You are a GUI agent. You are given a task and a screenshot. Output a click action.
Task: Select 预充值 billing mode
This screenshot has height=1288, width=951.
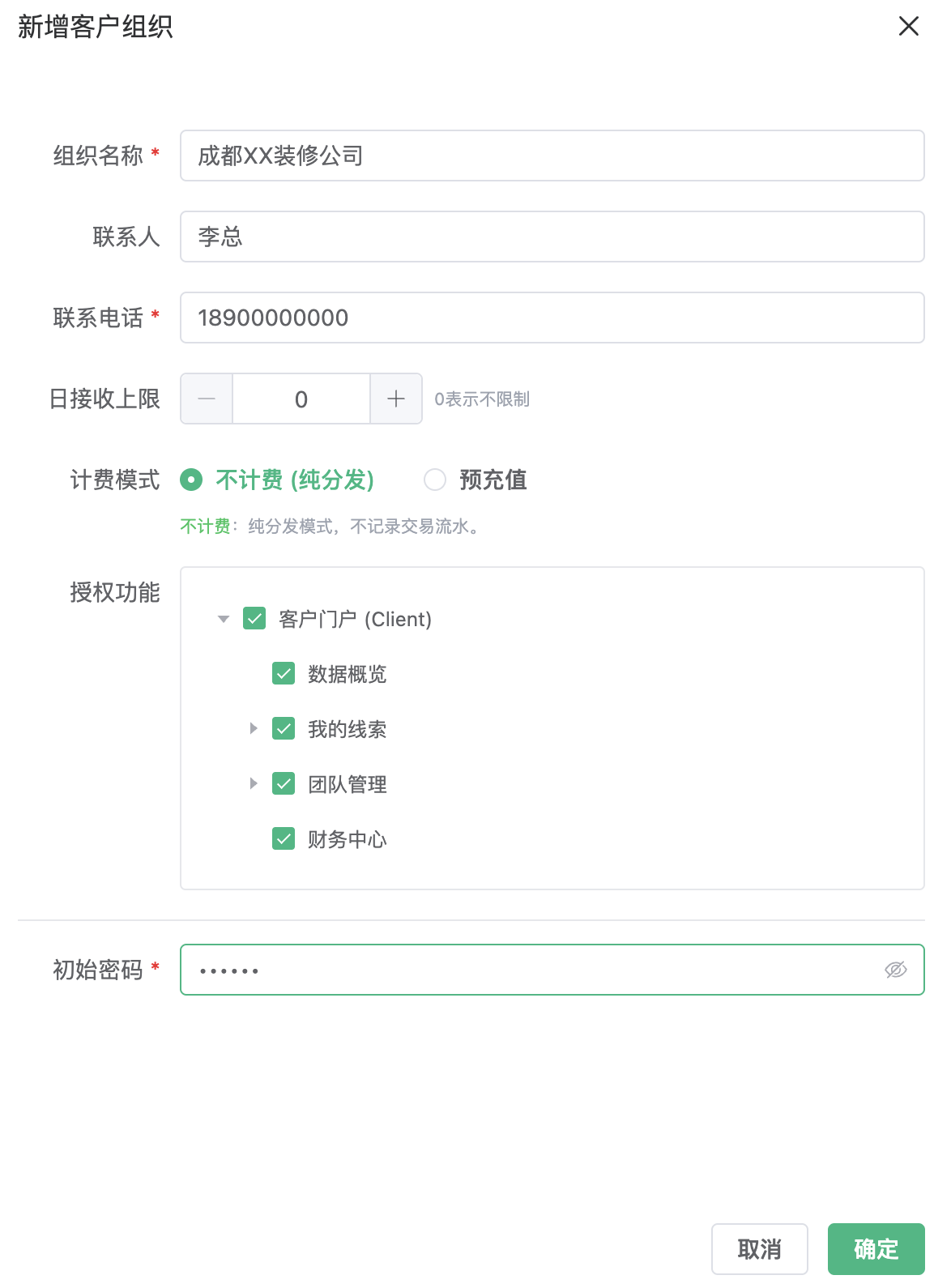click(435, 480)
